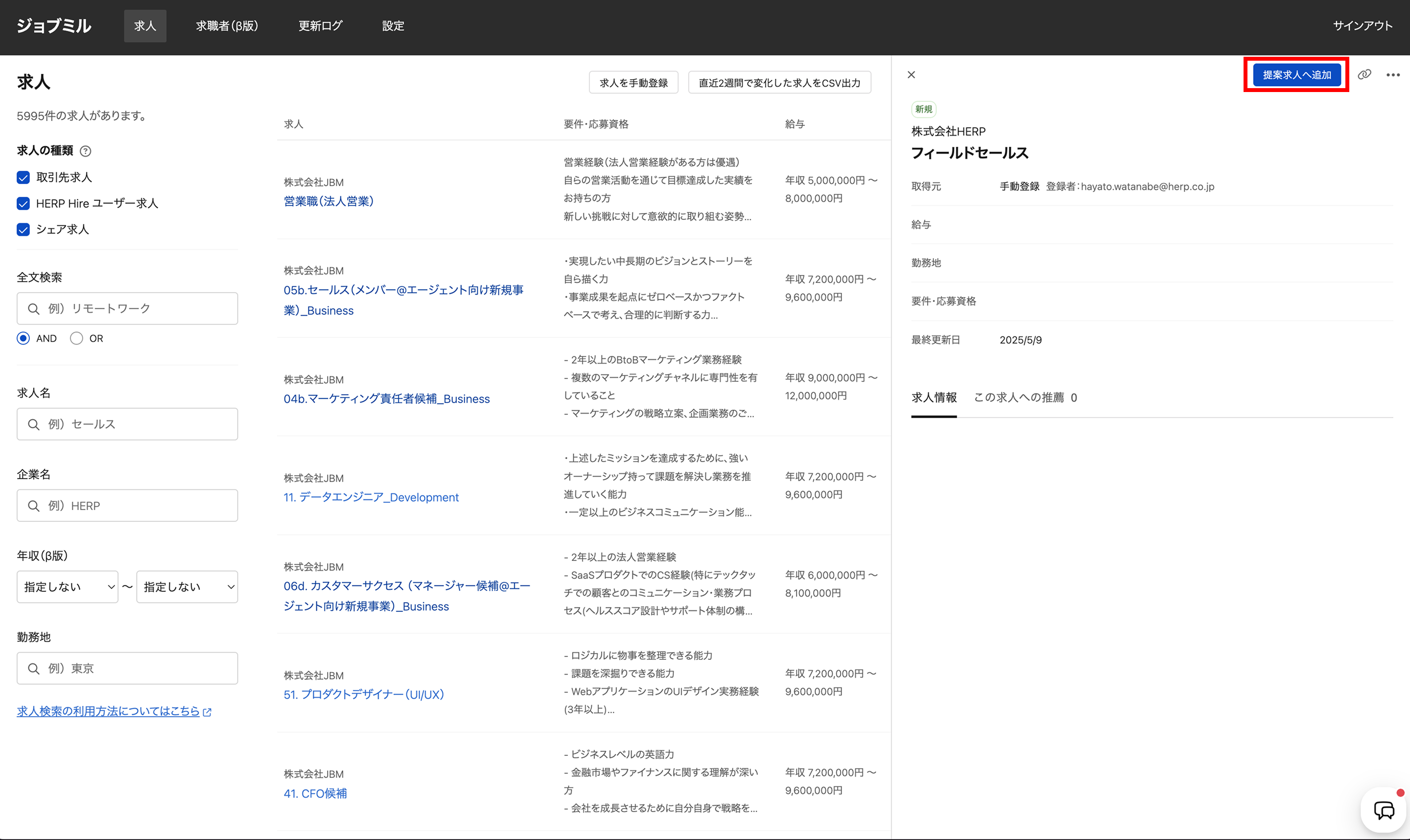This screenshot has height=840, width=1410.
Task: Copy job link via chain icon
Action: [1364, 75]
